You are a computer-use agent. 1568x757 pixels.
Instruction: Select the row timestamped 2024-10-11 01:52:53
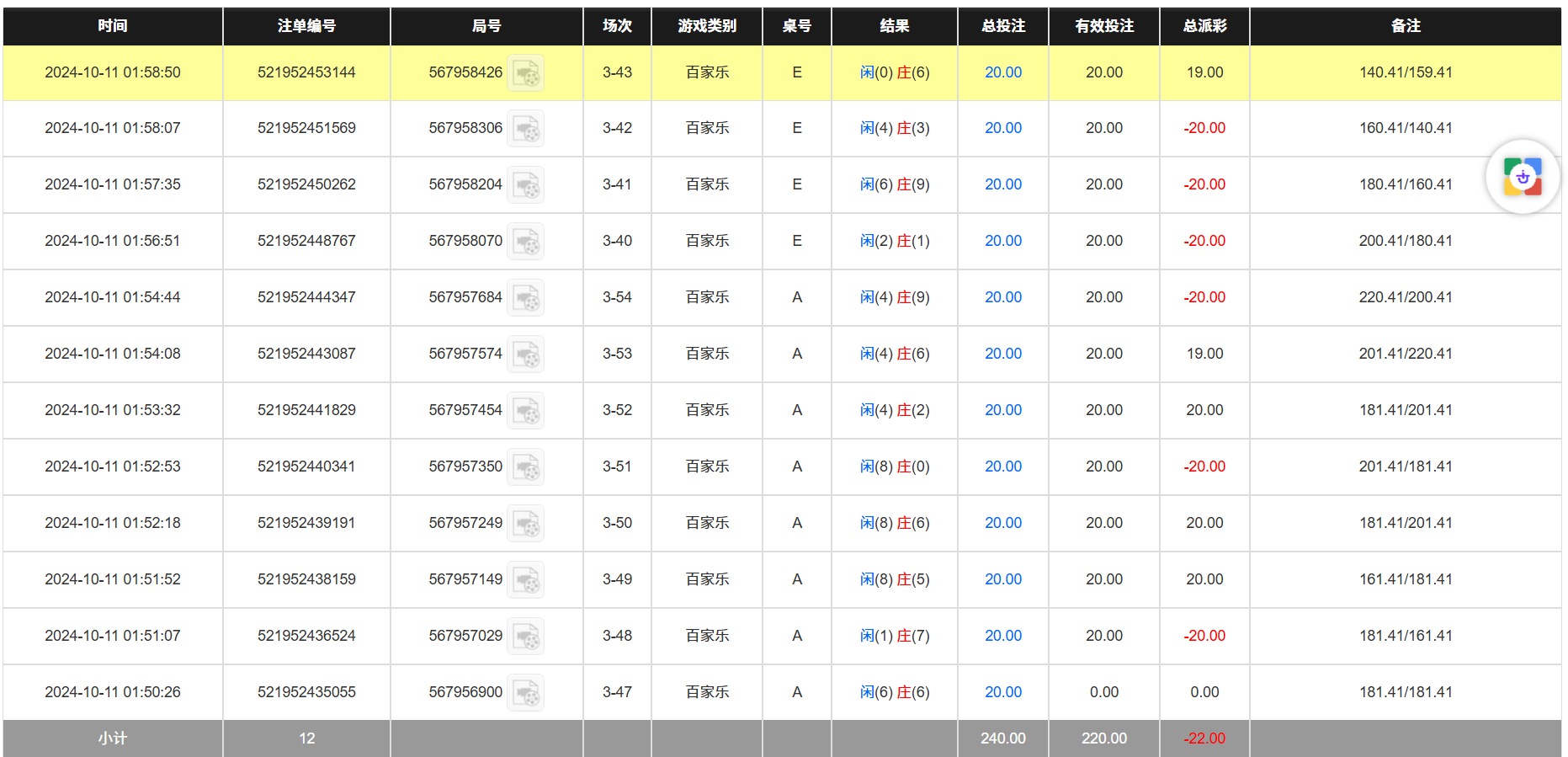[x=113, y=466]
